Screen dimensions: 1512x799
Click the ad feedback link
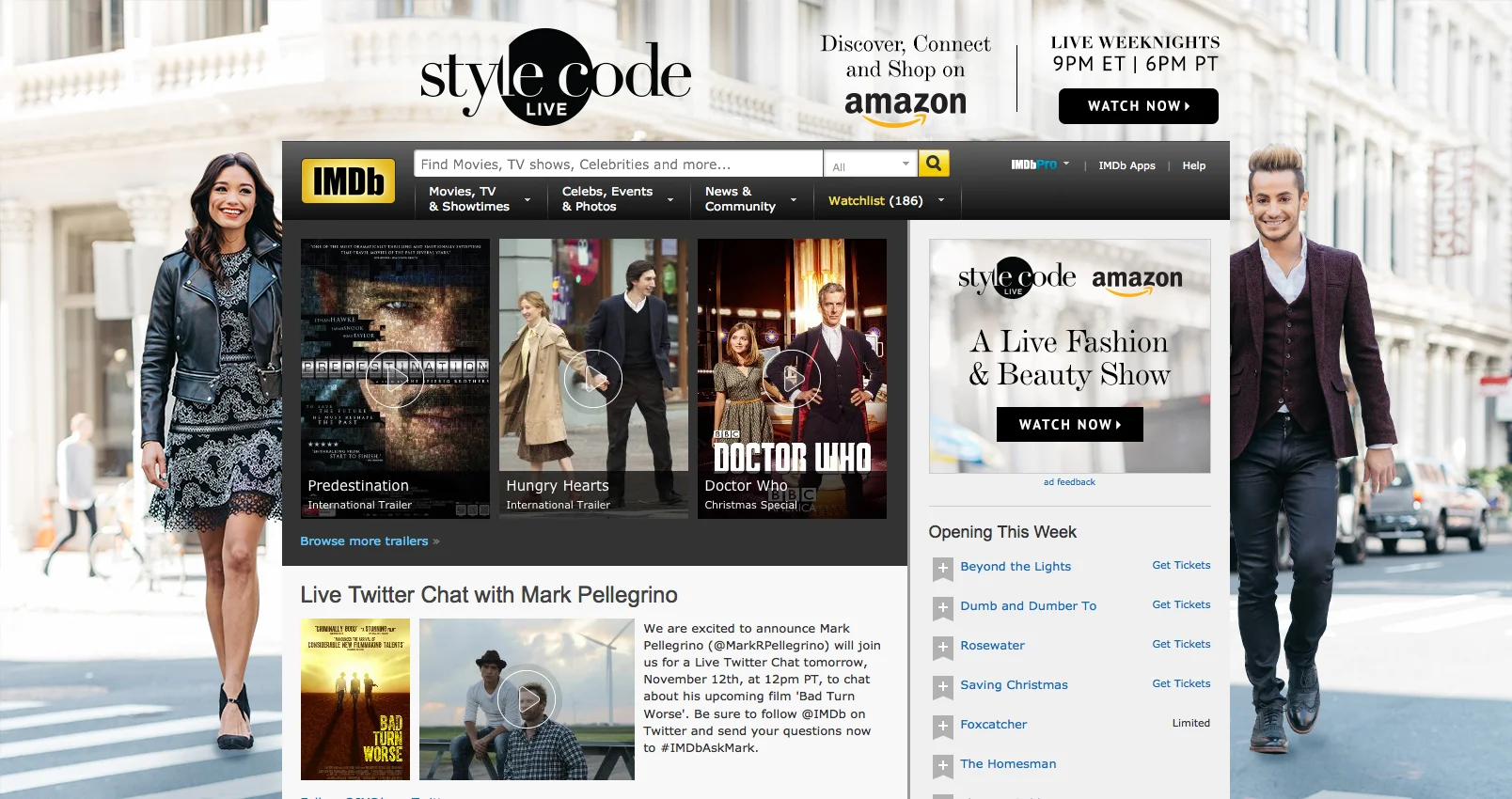pos(1069,482)
